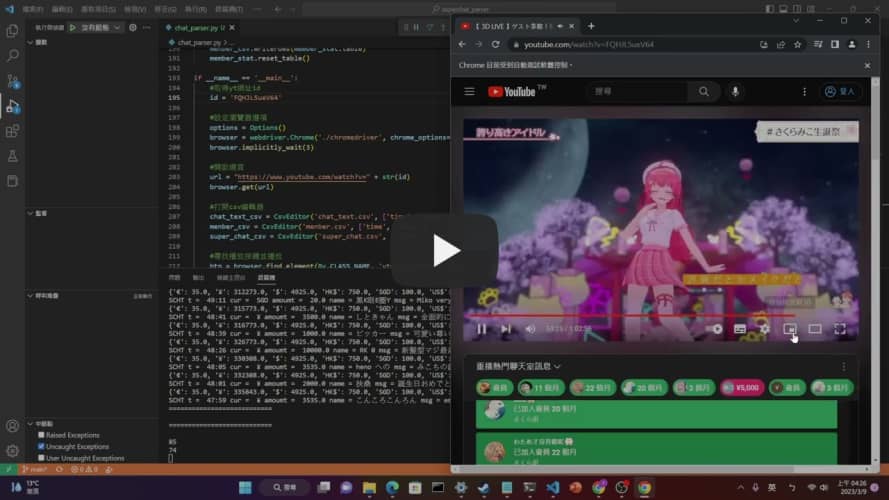The image size is (889, 500).
Task: Open YouTube player settings gear
Action: [765, 329]
